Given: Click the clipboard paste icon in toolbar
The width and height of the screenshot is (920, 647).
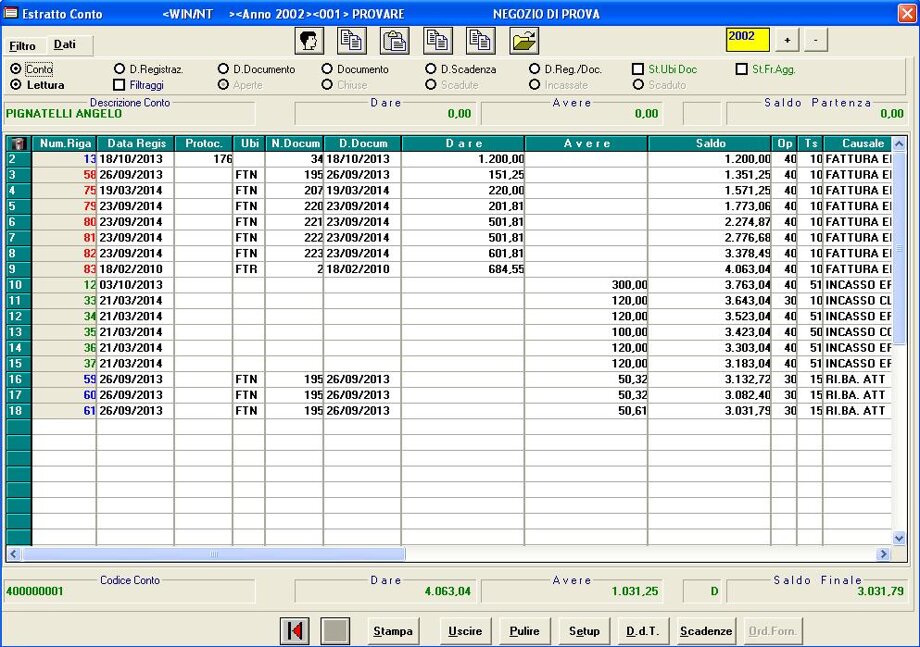Looking at the screenshot, I should [395, 41].
